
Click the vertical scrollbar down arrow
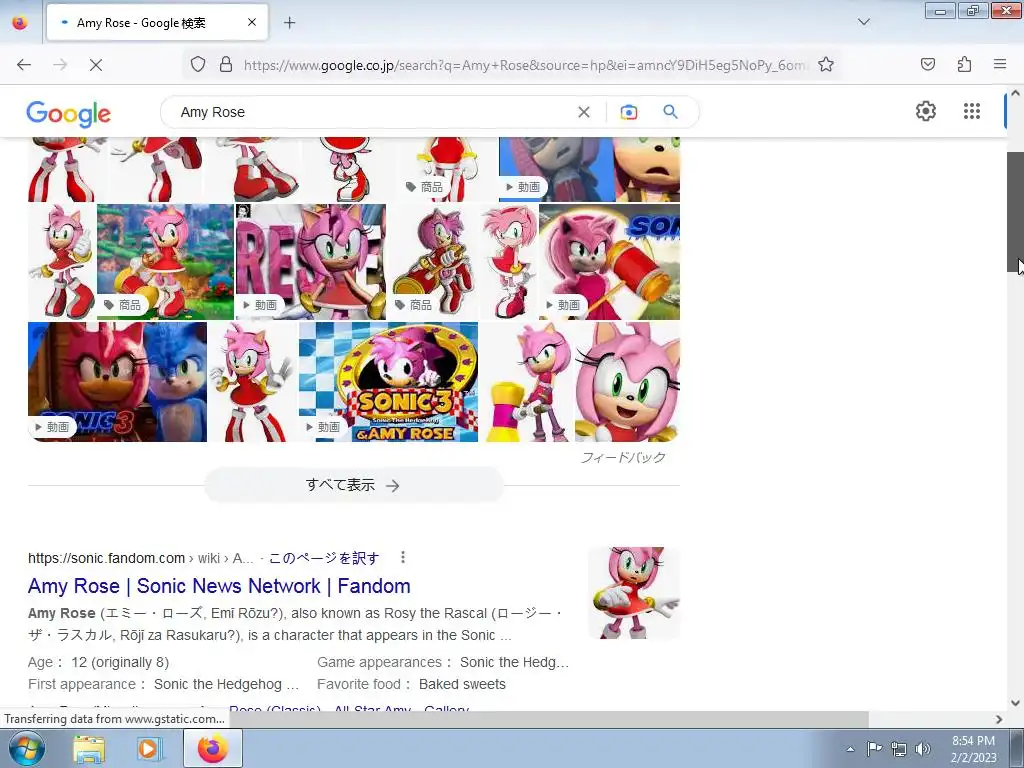click(1016, 703)
